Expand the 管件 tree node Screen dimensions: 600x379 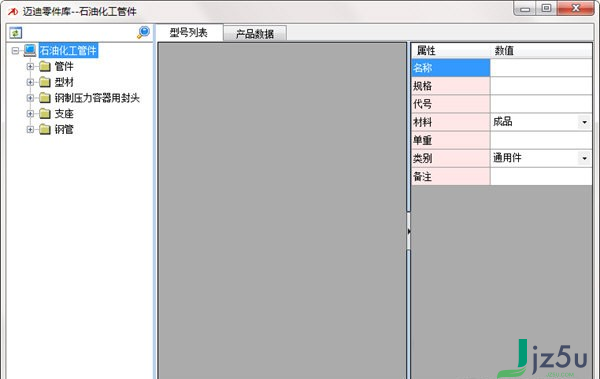pyautogui.click(x=30, y=66)
